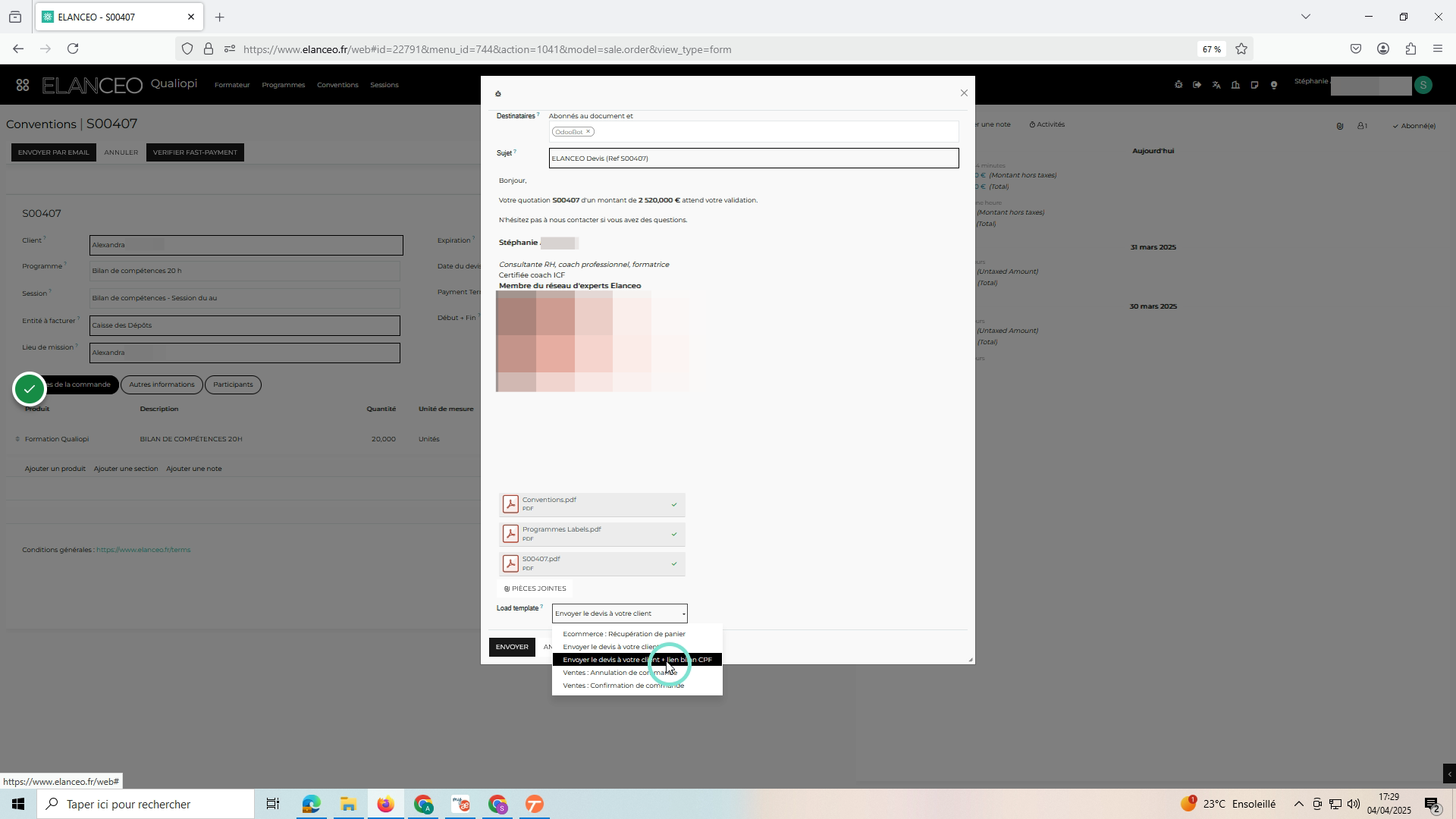The height and width of the screenshot is (819, 1456).
Task: Open the elanceo.fr/terms conditions link
Action: coord(143,550)
